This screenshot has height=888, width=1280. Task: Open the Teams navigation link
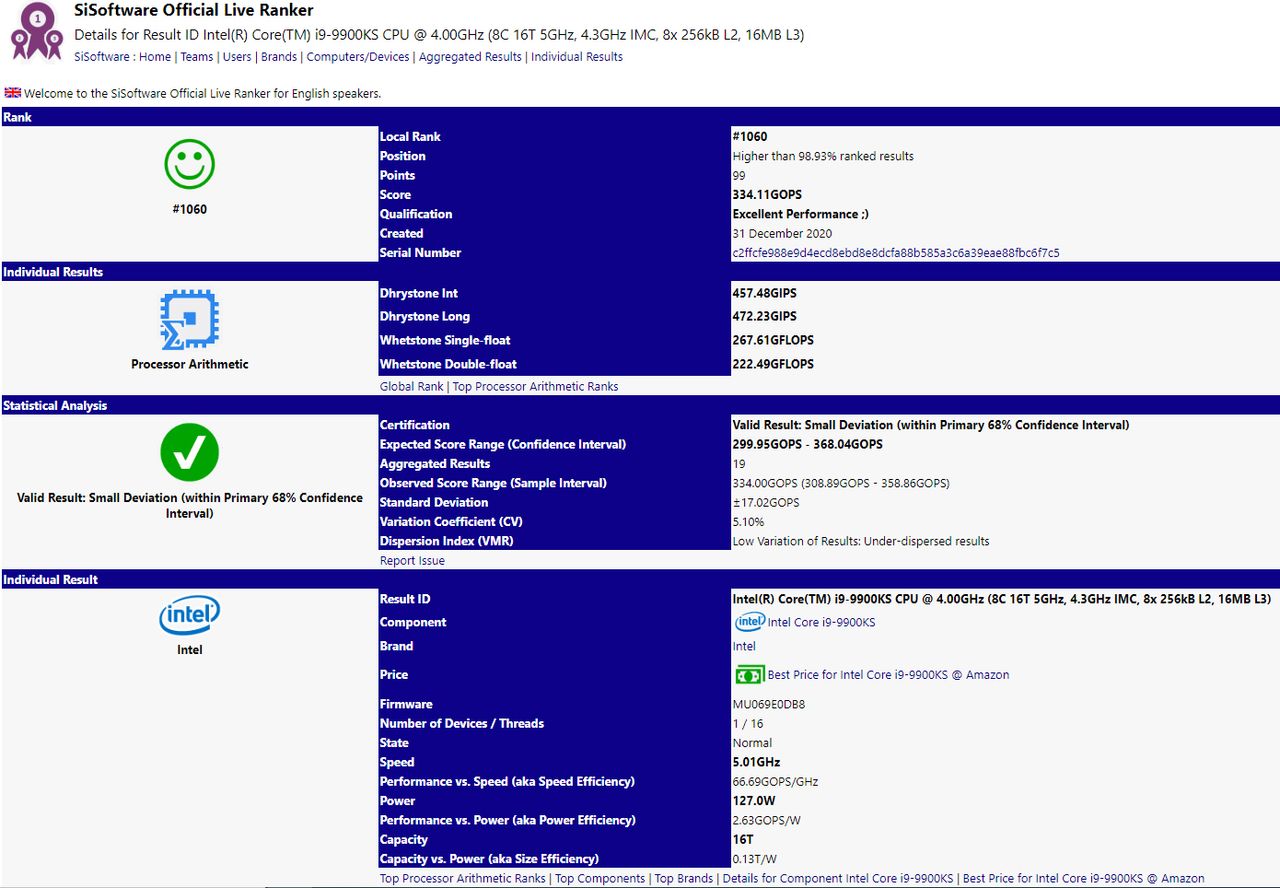pyautogui.click(x=197, y=57)
